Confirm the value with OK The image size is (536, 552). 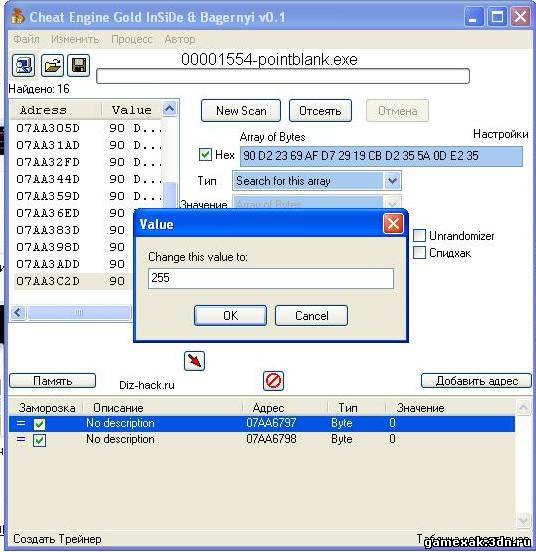(231, 315)
